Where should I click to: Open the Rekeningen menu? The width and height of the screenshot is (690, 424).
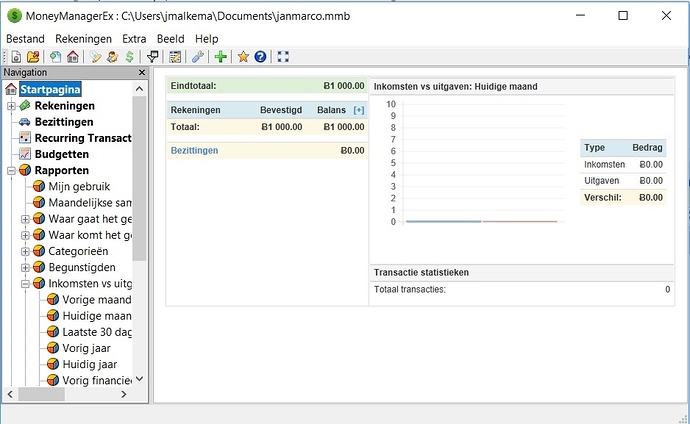tap(83, 39)
